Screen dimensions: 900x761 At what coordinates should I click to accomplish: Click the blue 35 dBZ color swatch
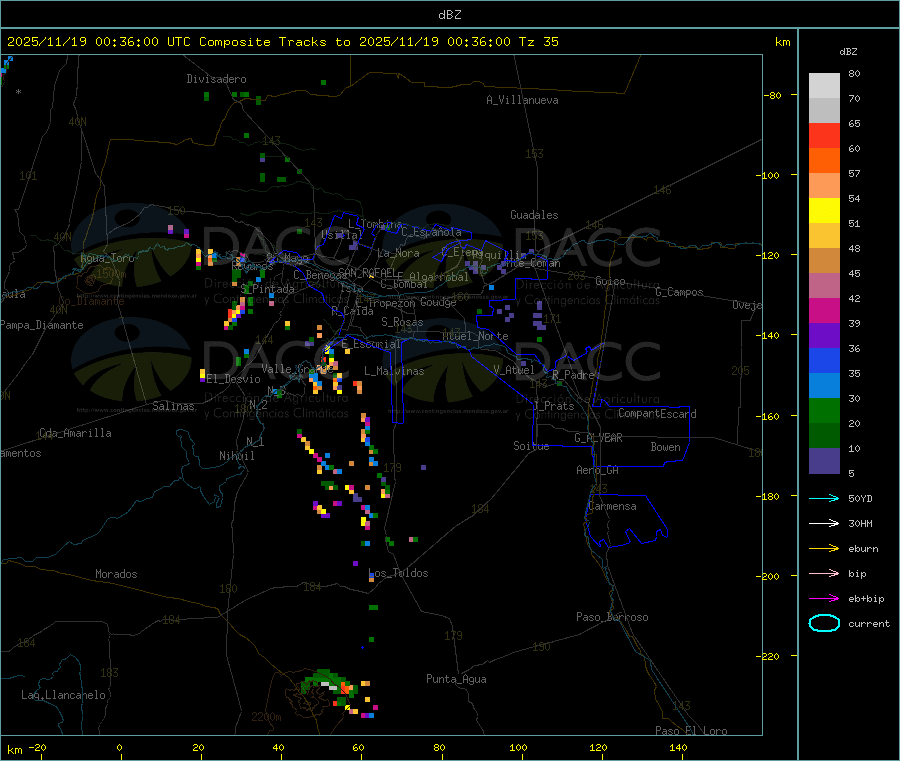click(x=824, y=360)
